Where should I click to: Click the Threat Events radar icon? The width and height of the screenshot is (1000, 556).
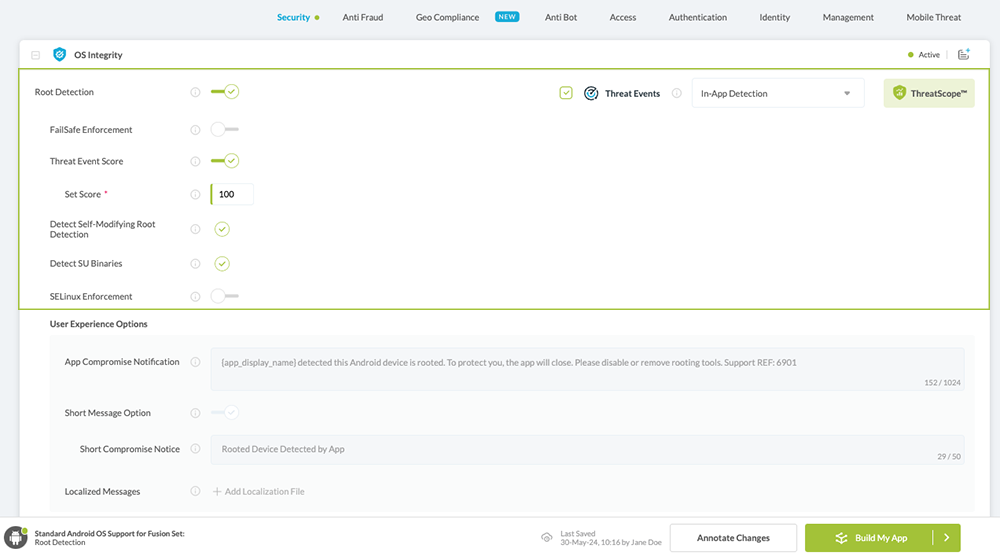[591, 93]
